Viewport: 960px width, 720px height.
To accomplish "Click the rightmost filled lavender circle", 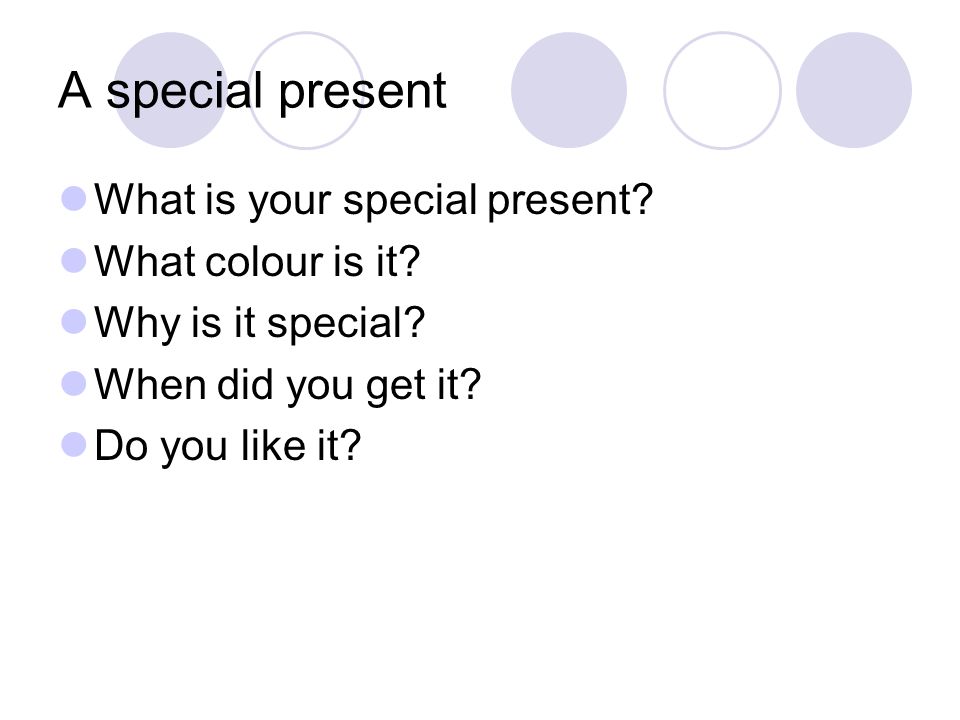I will 854,90.
